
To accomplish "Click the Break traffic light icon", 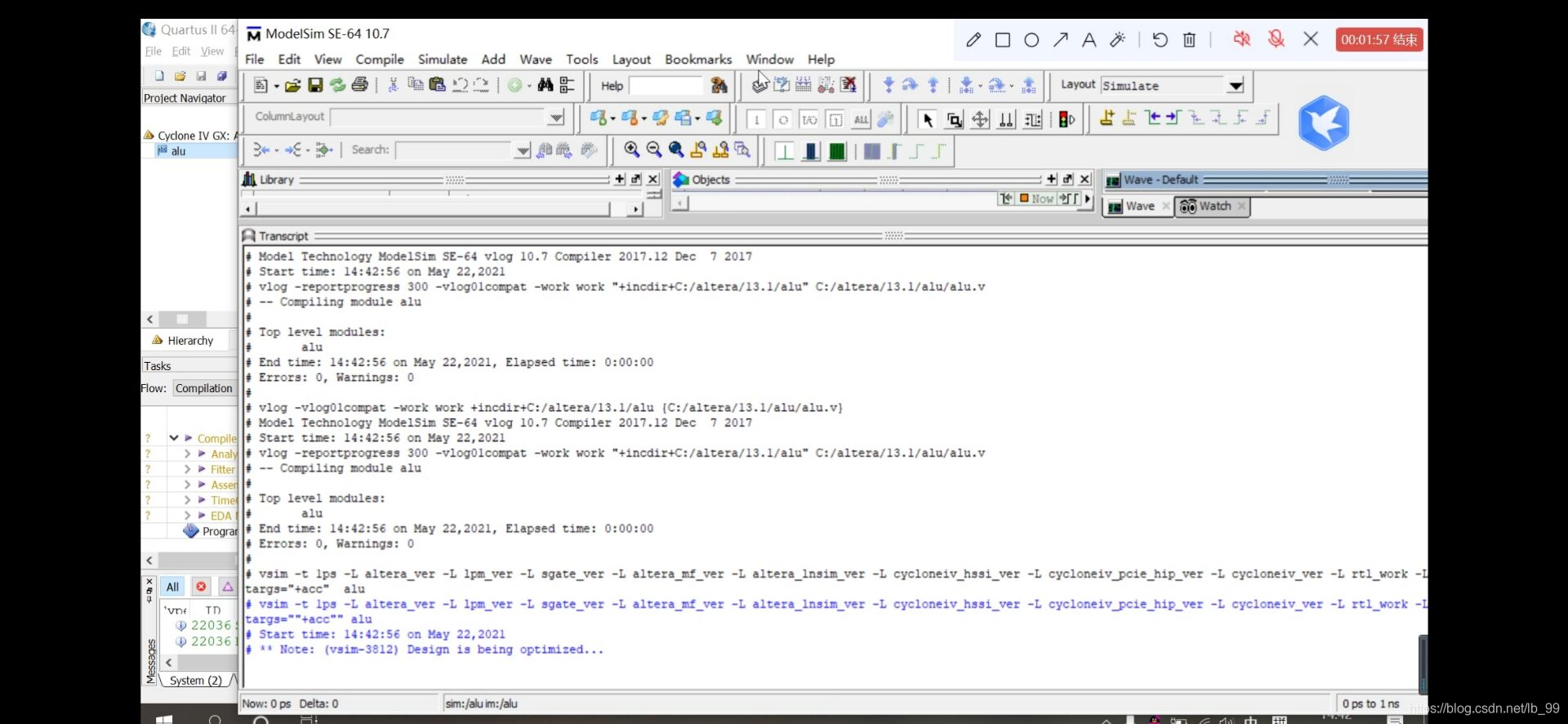I will 1067,119.
